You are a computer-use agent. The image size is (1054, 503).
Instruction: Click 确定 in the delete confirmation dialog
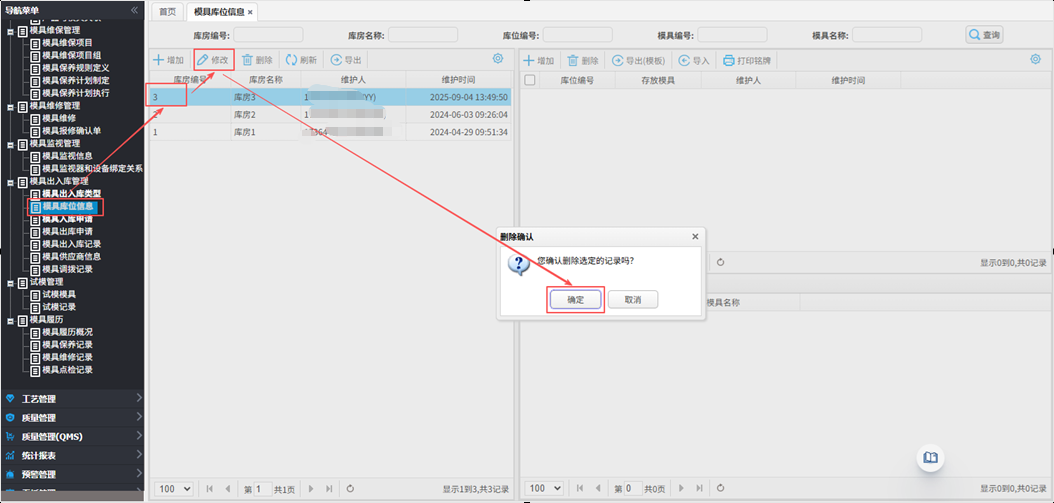pos(575,299)
